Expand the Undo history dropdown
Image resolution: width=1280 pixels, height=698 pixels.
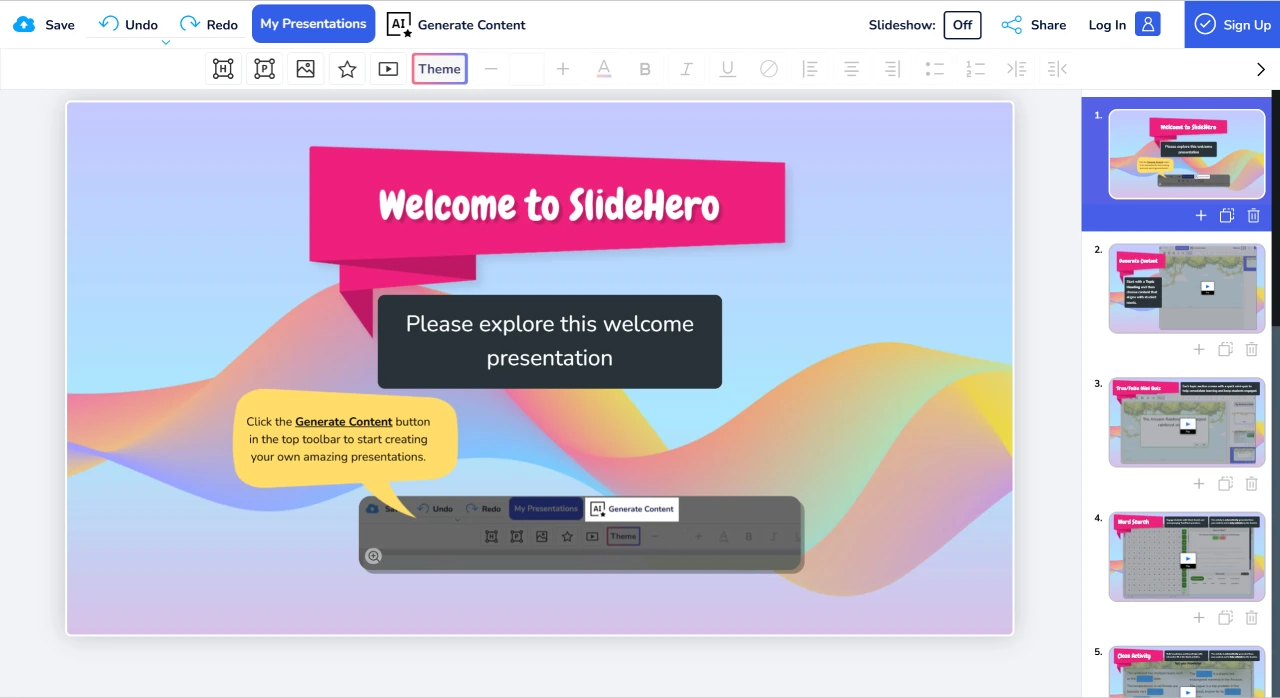(166, 42)
